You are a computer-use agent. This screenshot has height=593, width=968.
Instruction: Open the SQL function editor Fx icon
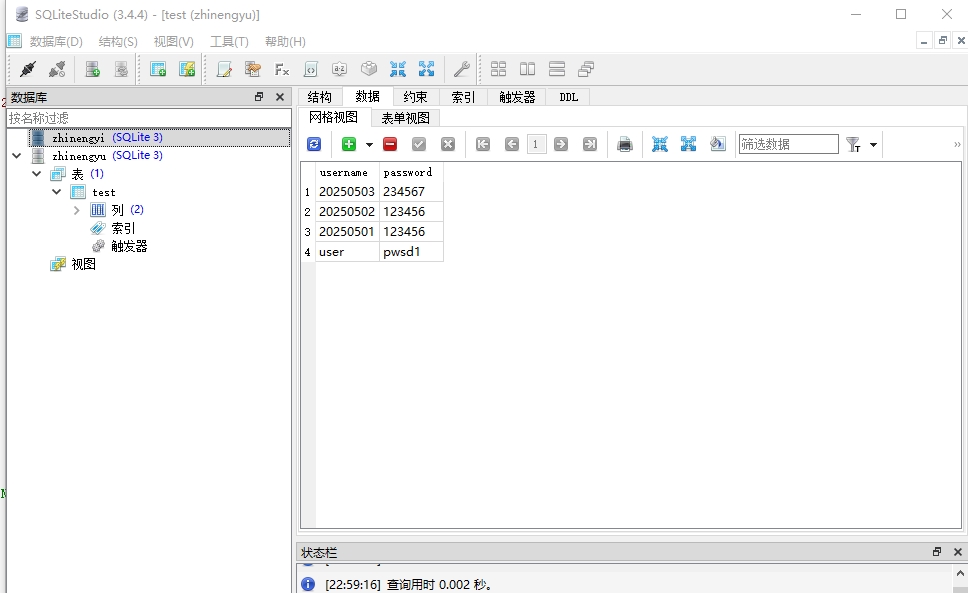pos(282,69)
